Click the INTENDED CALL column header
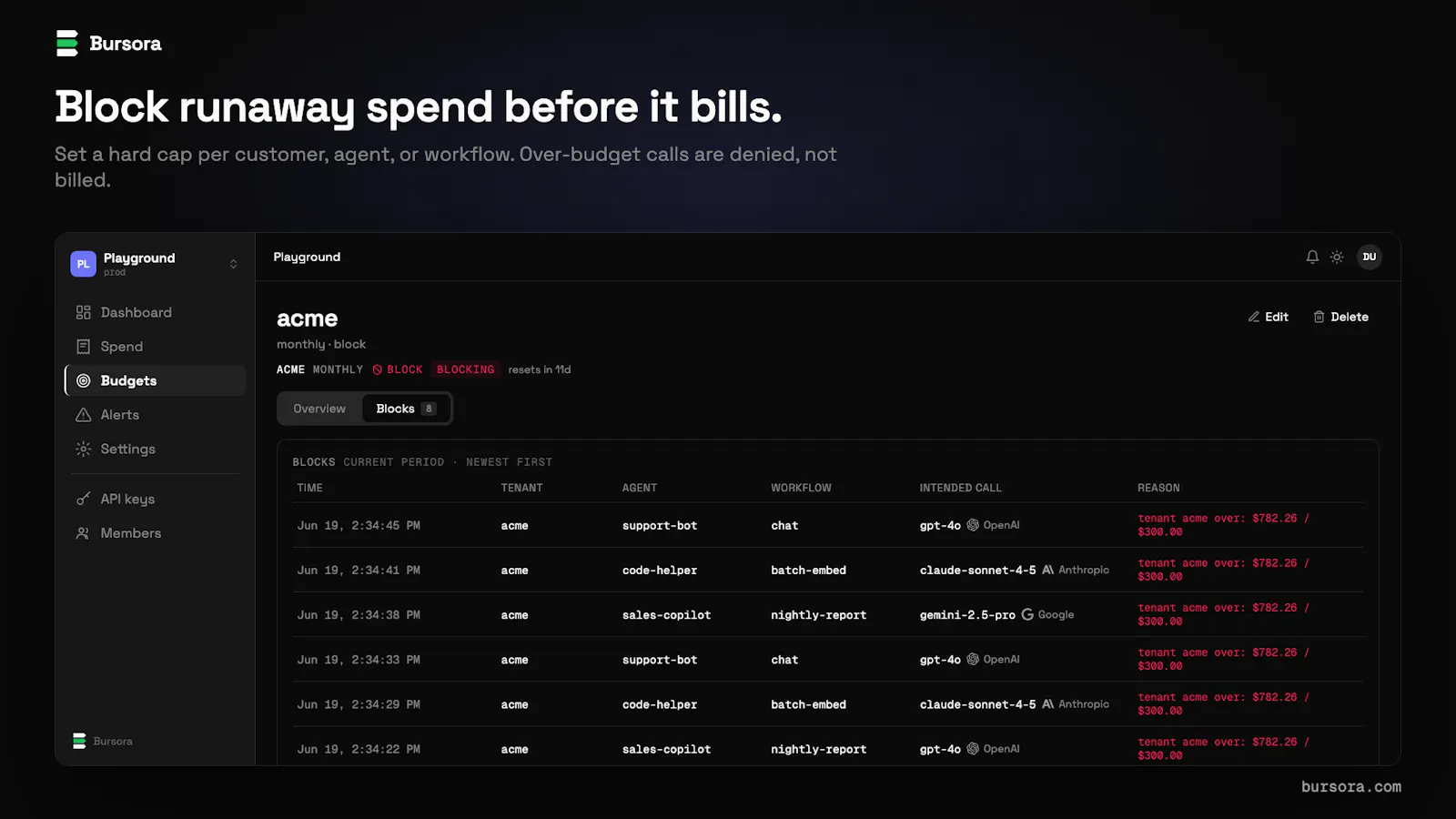The height and width of the screenshot is (819, 1456). tap(960, 488)
